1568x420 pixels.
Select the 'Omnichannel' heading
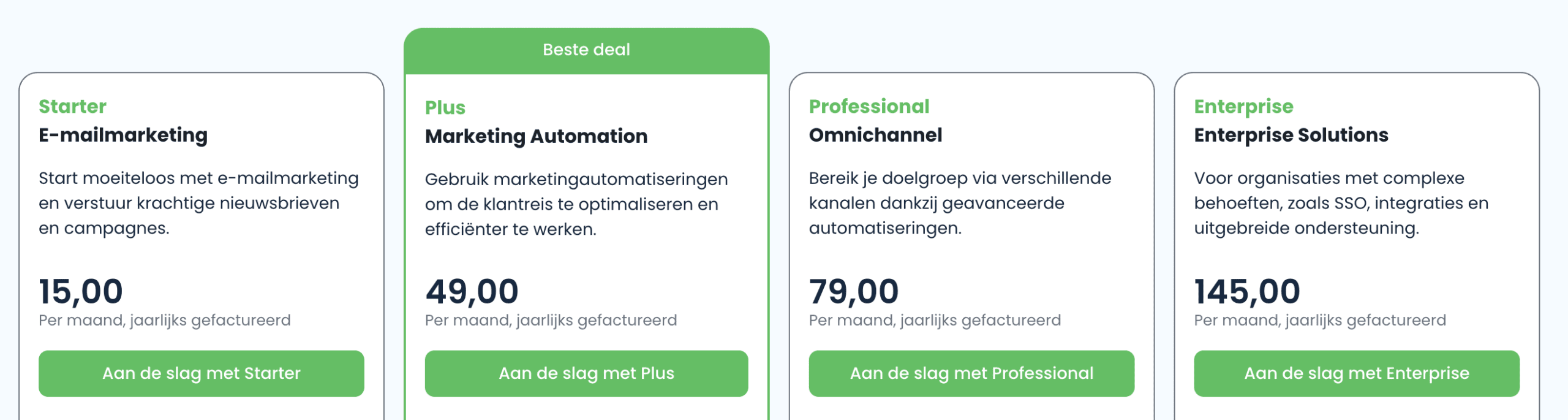tap(876, 136)
